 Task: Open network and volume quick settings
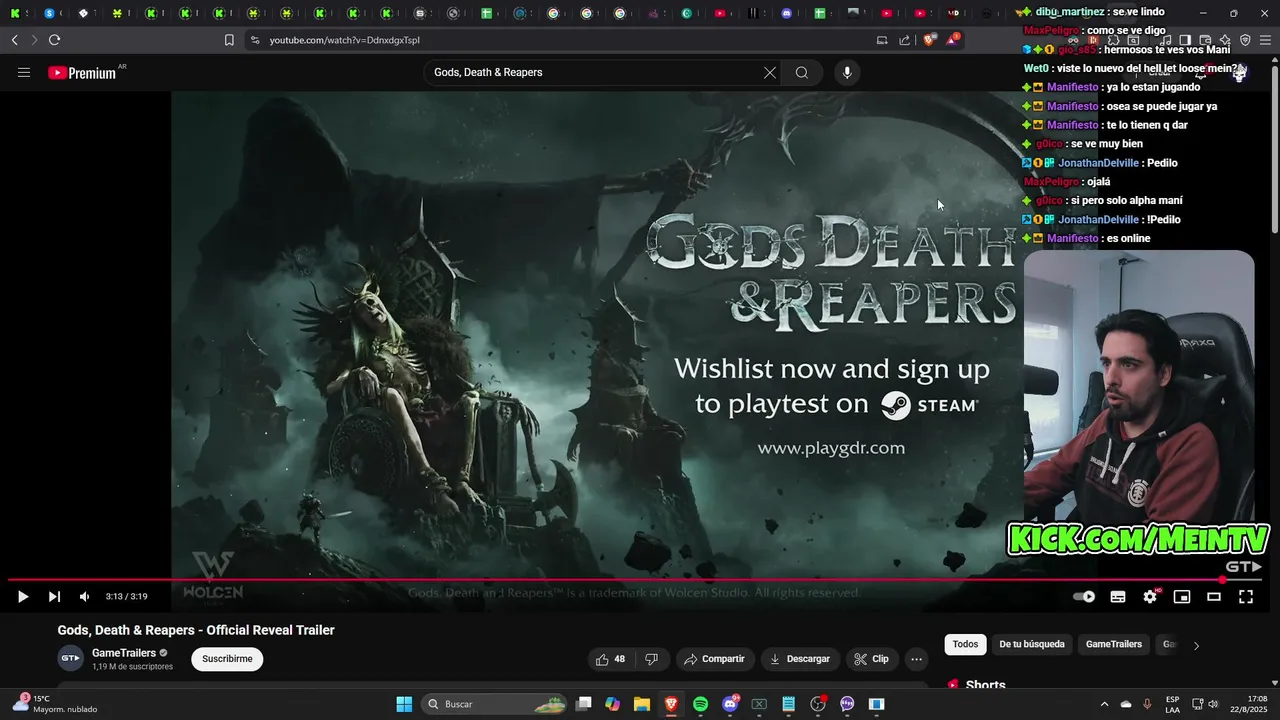[x=1206, y=704]
